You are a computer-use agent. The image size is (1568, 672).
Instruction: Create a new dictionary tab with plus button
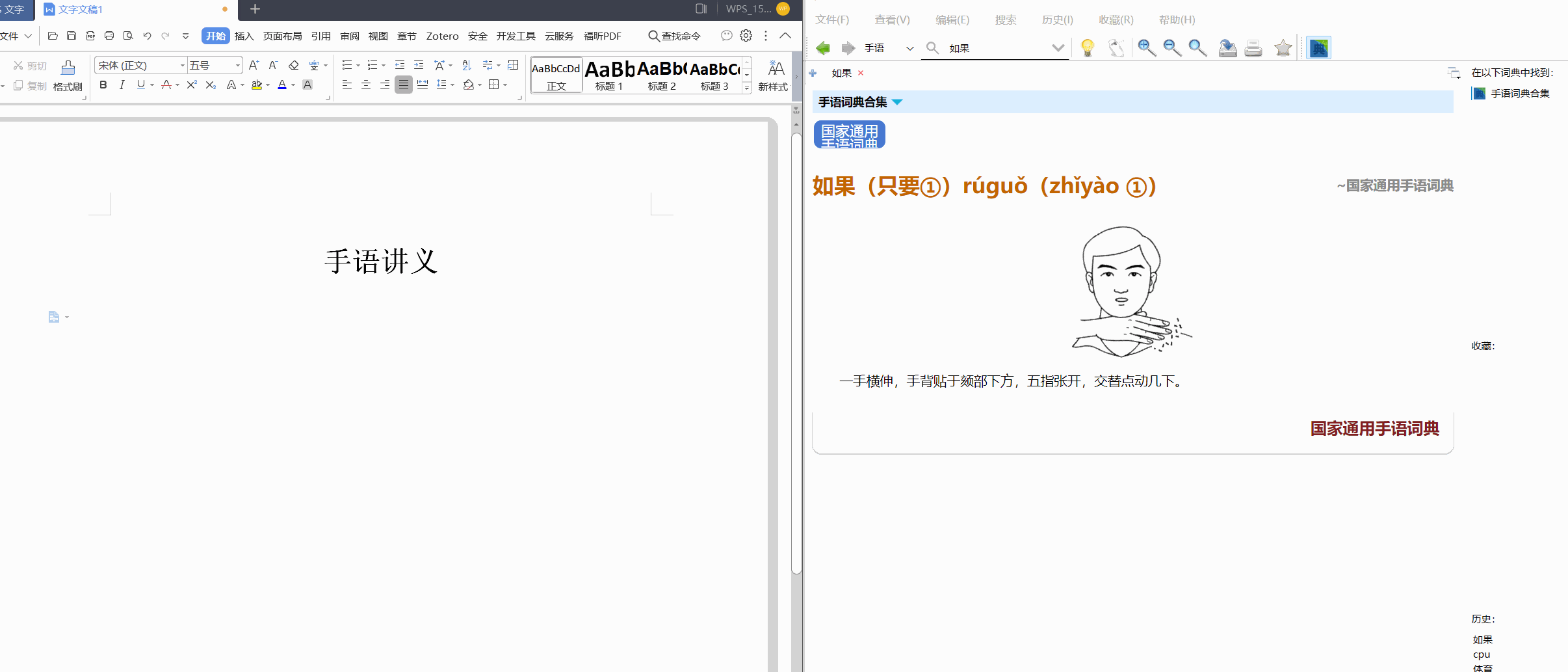(813, 73)
